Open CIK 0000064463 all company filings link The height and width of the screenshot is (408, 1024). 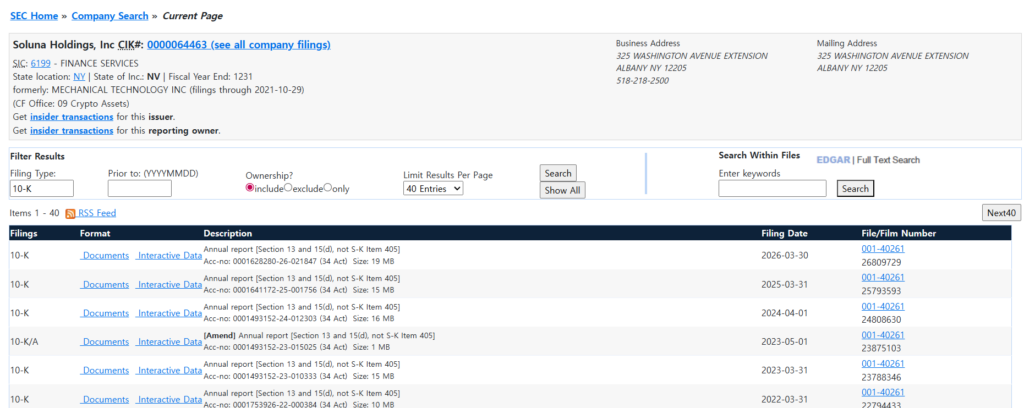click(x=239, y=45)
